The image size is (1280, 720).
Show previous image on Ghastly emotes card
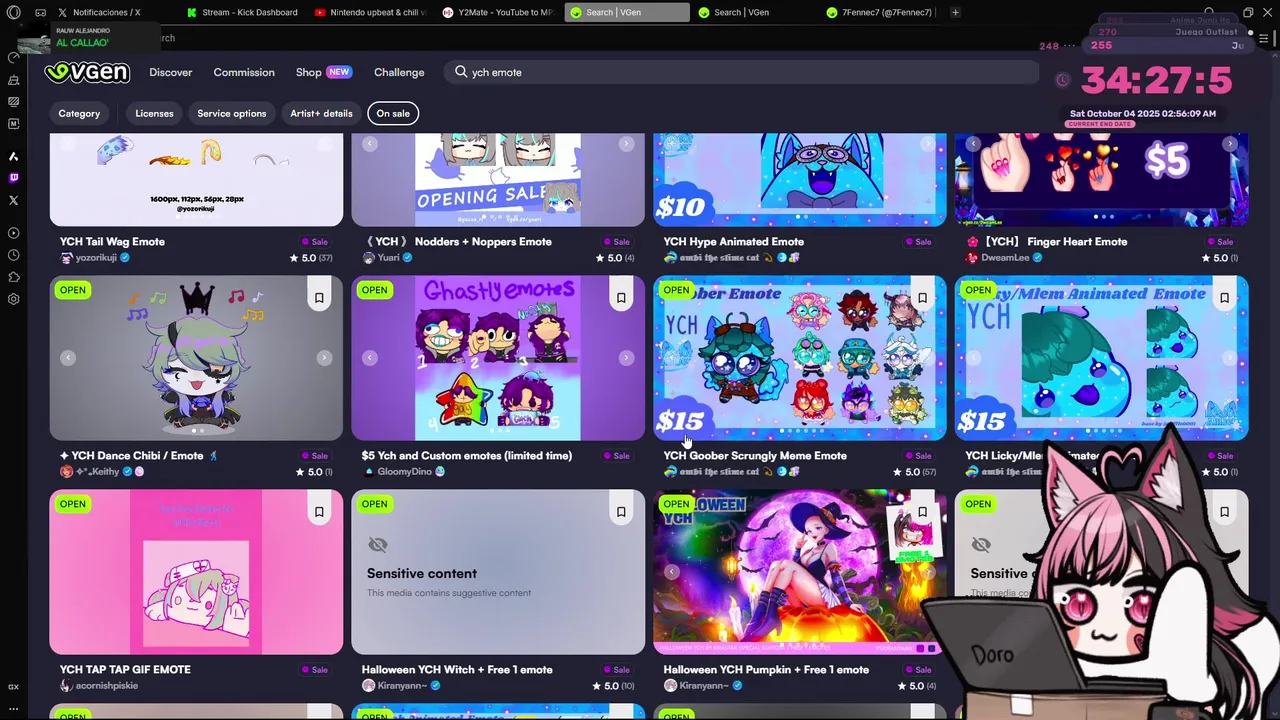(x=370, y=358)
